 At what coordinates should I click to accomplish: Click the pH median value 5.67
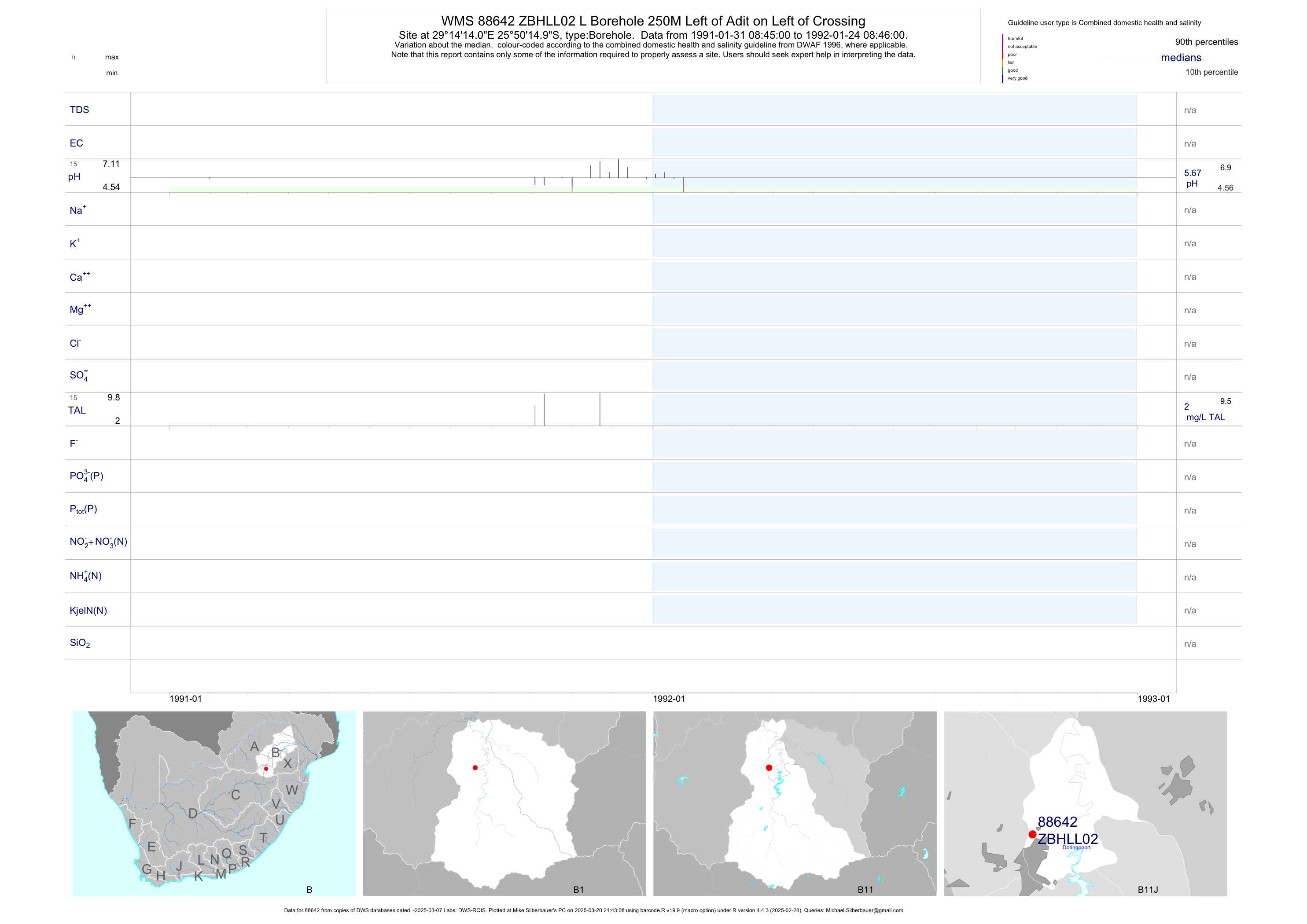1192,173
